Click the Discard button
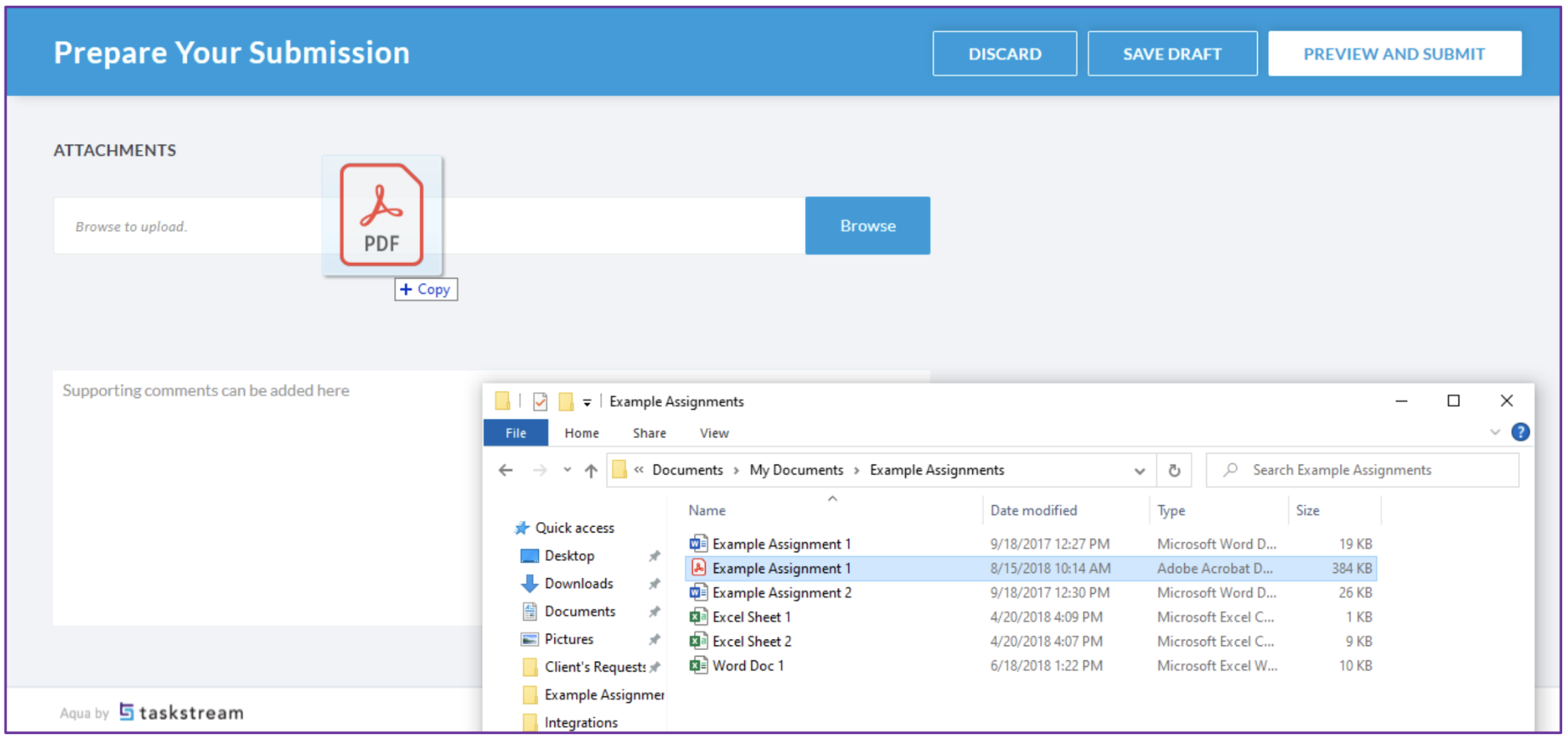This screenshot has width=1568, height=743. [1004, 54]
